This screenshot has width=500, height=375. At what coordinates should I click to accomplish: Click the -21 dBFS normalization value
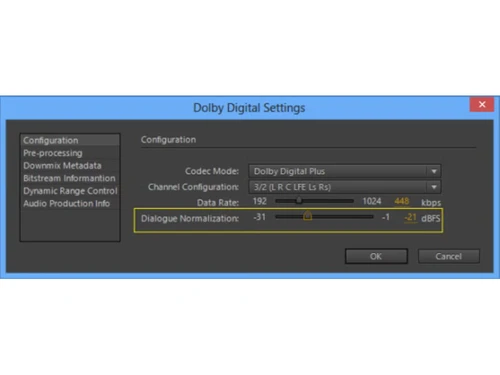[x=410, y=218]
